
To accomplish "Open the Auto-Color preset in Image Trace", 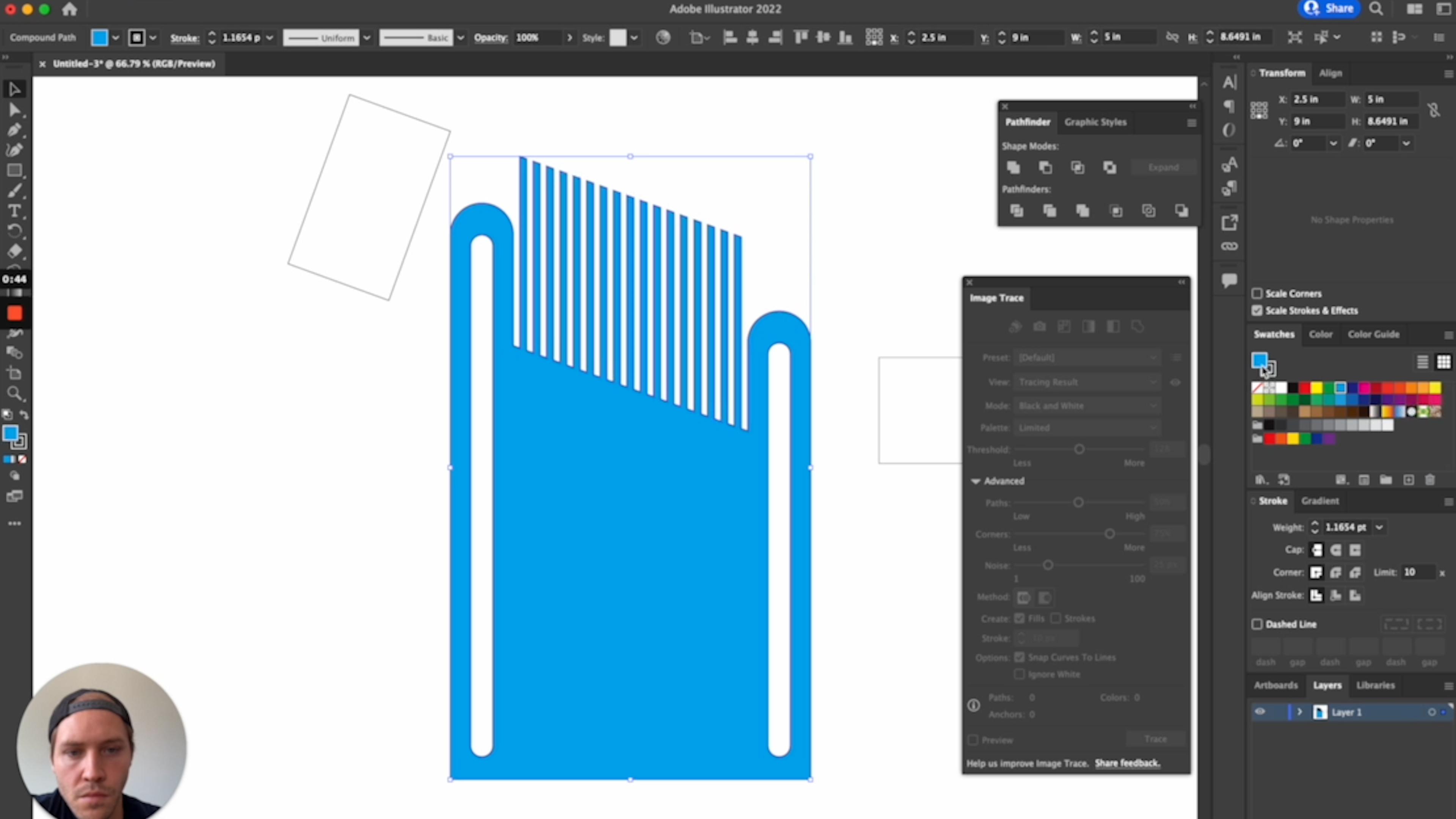I will point(1015,327).
